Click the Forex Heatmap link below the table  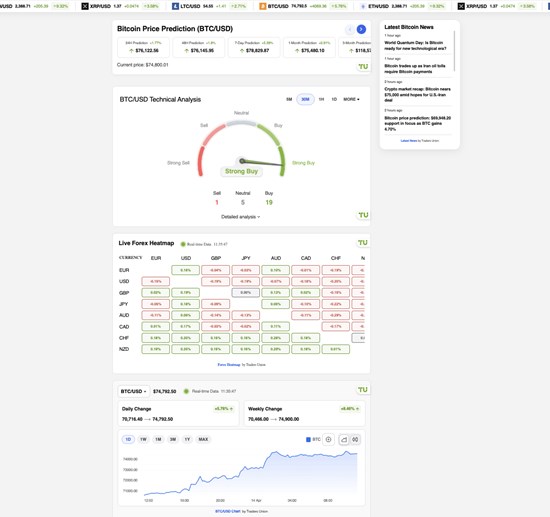(229, 365)
